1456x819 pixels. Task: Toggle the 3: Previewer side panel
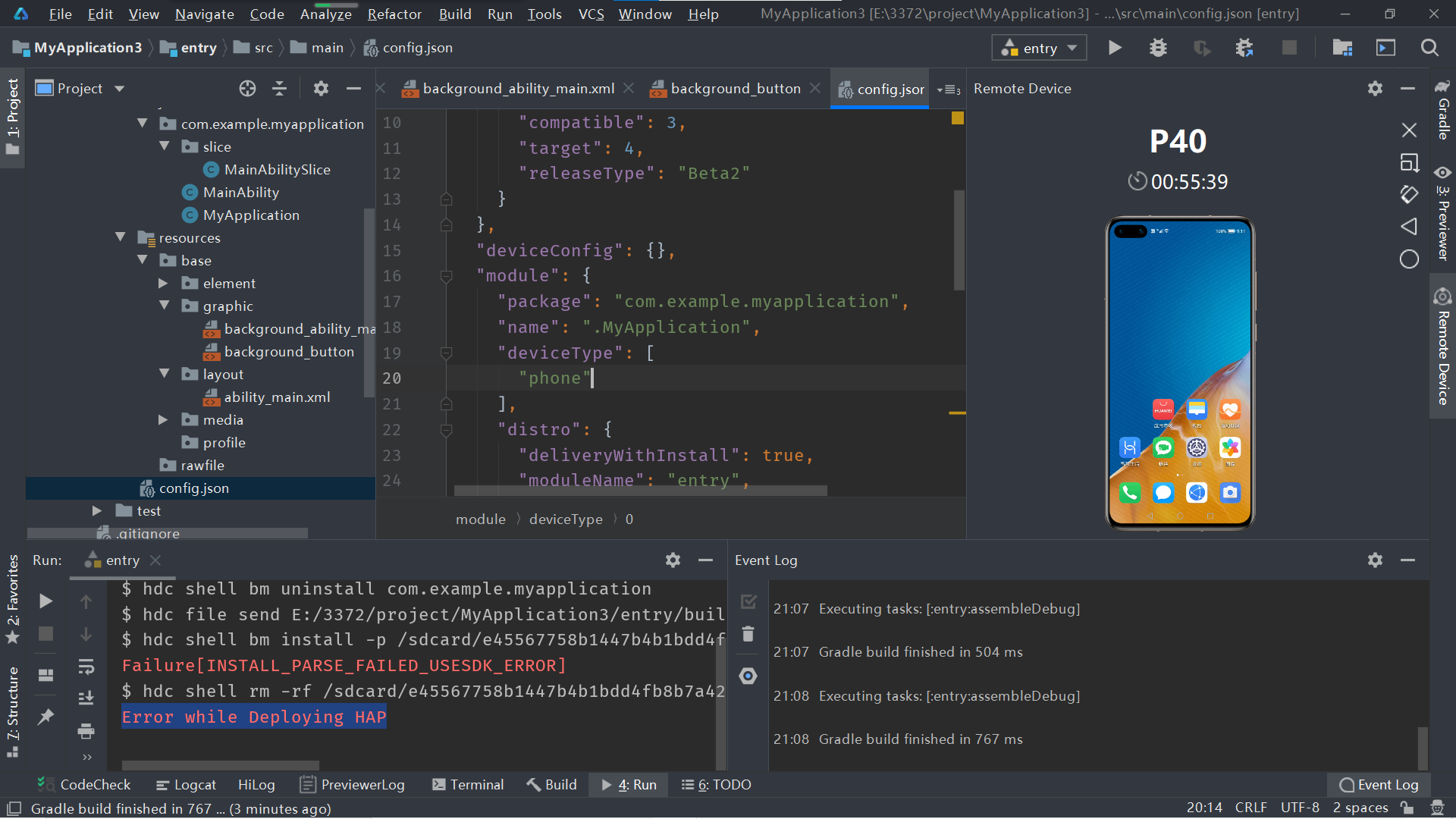click(1443, 213)
